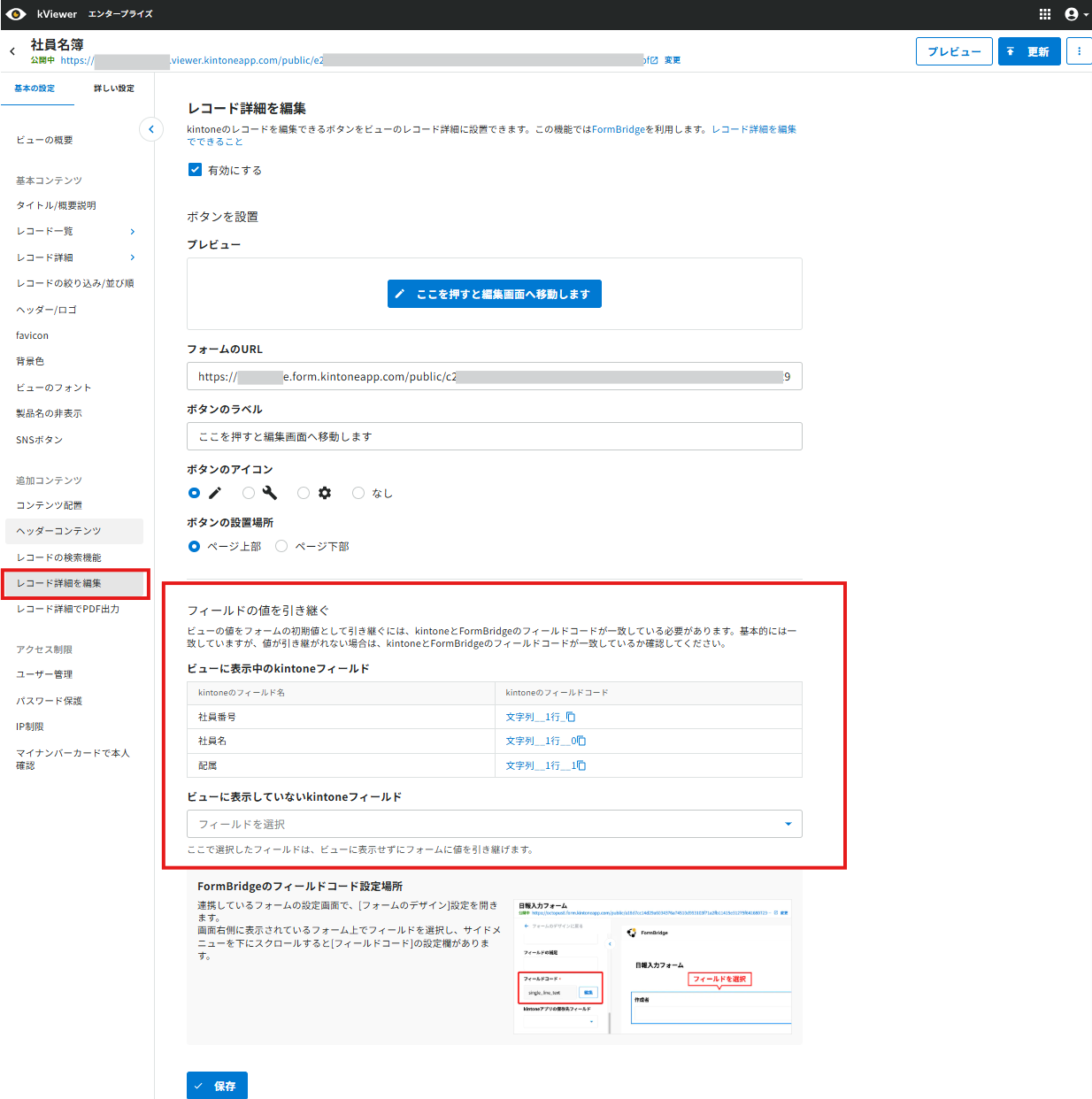This screenshot has height=1099, width=1092.
Task: Choose ページ下部 as button location
Action: 281,546
